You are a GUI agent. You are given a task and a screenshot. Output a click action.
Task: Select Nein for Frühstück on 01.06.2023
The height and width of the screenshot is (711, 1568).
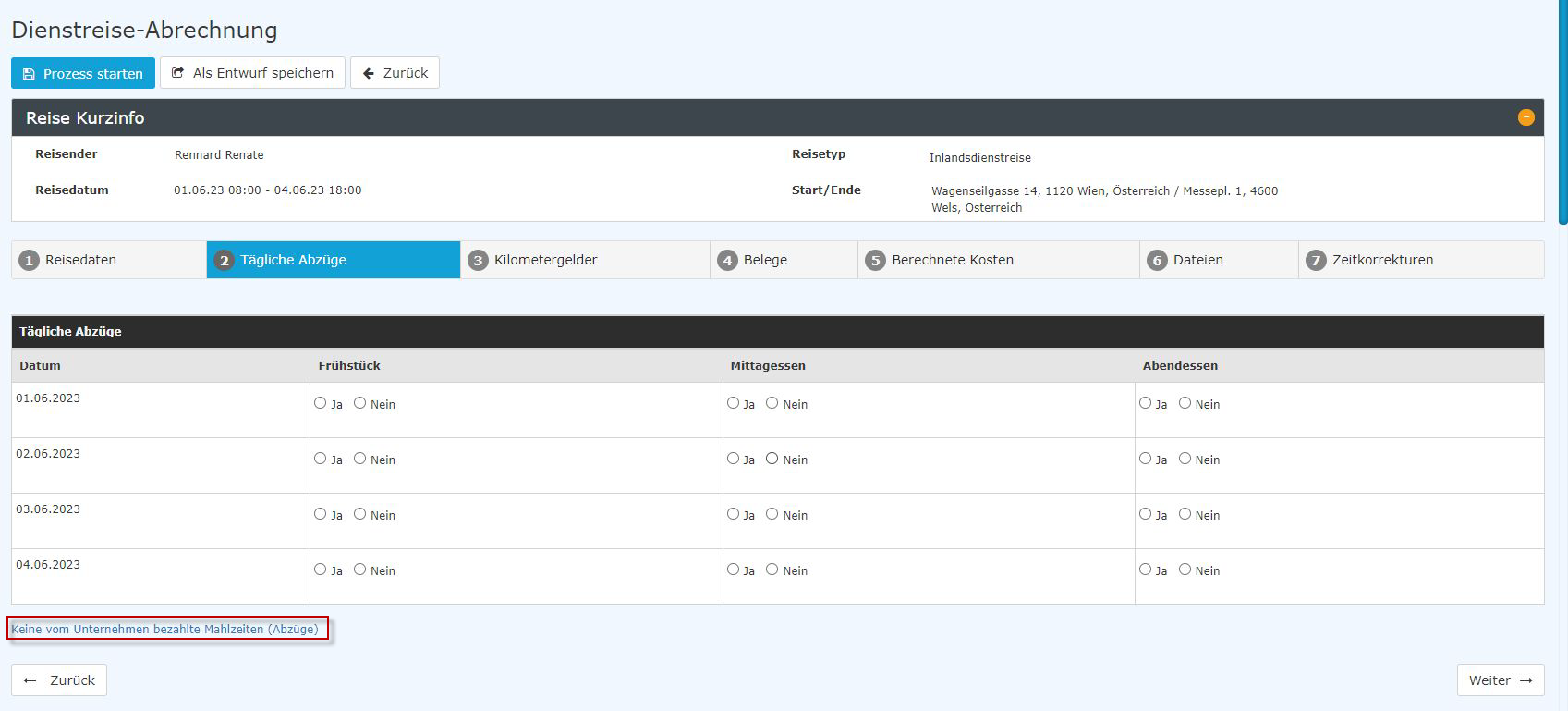point(360,403)
